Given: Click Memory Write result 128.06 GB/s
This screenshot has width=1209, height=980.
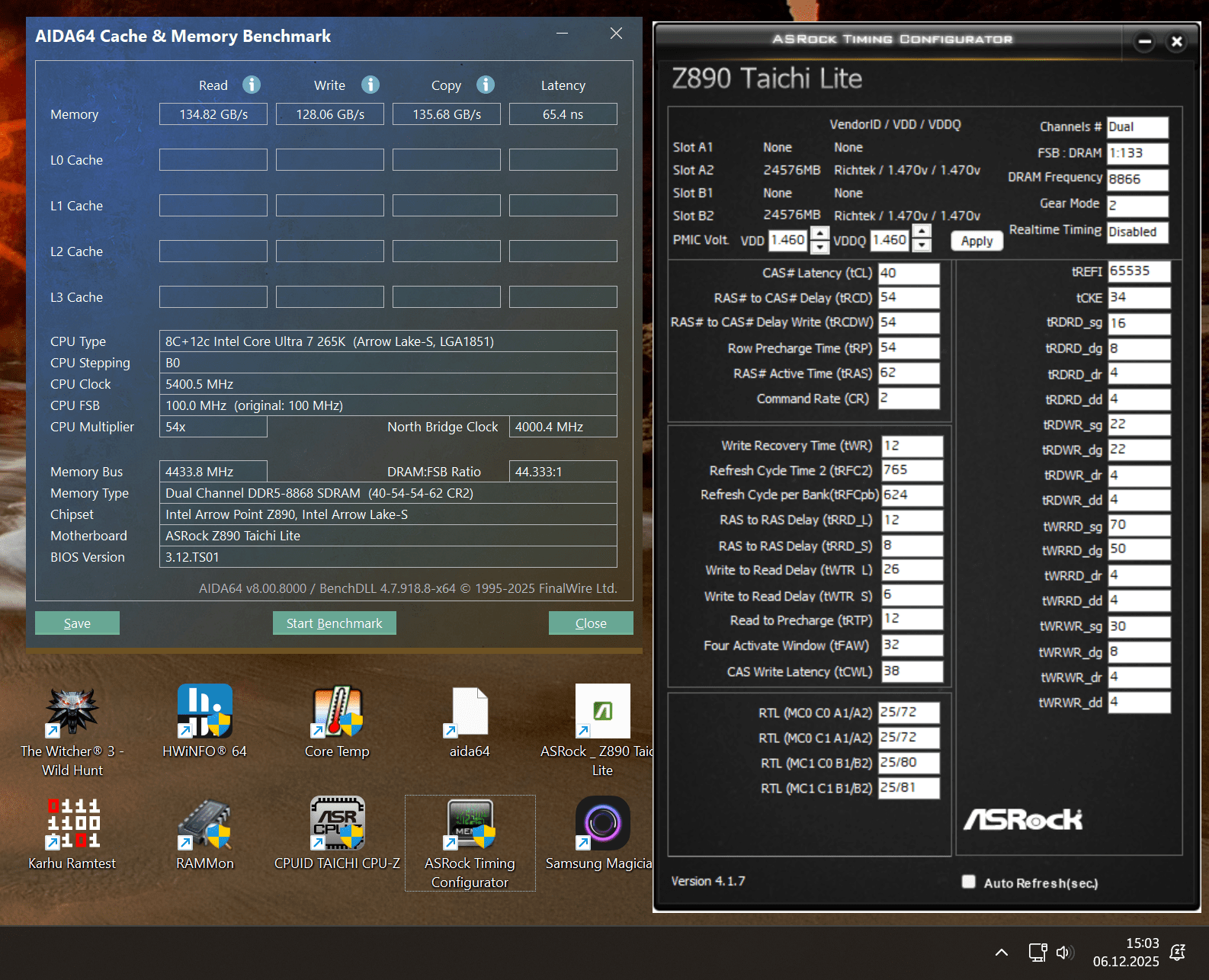Looking at the screenshot, I should (330, 114).
